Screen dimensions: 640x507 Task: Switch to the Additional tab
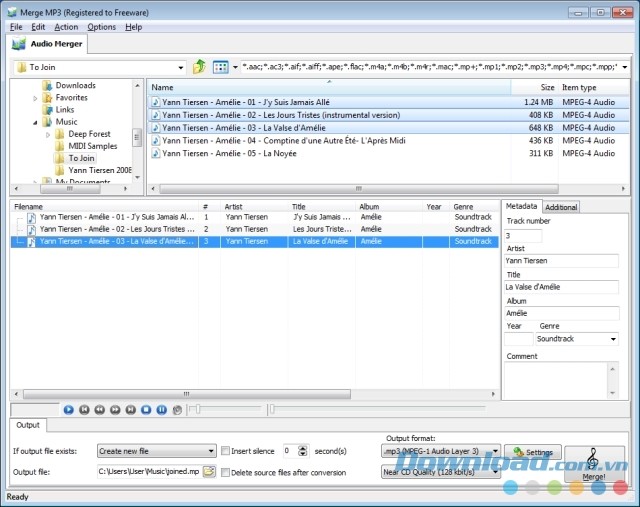561,207
